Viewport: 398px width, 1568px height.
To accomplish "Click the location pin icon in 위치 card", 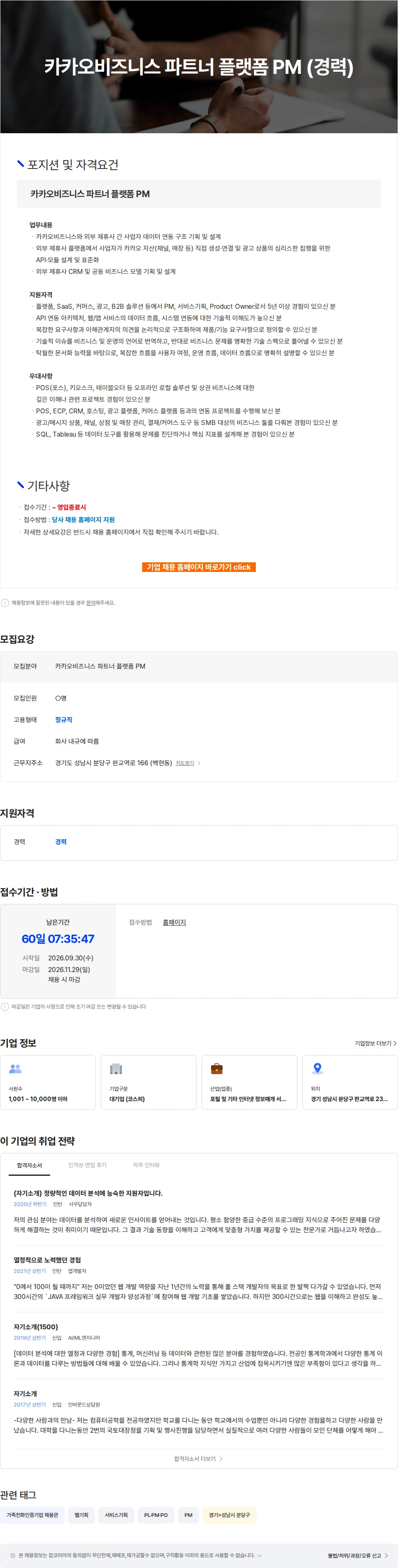I will [x=317, y=1068].
